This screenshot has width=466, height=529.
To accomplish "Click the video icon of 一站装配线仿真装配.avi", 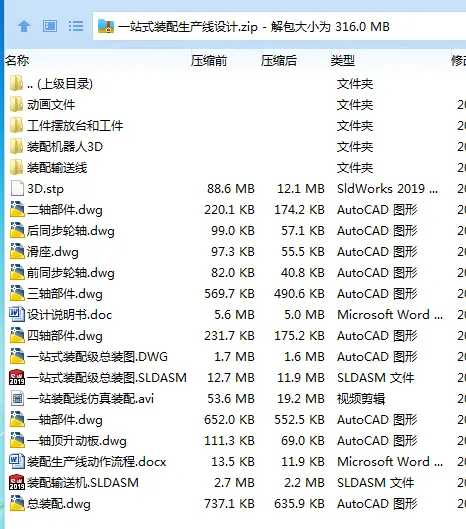I will (17, 398).
